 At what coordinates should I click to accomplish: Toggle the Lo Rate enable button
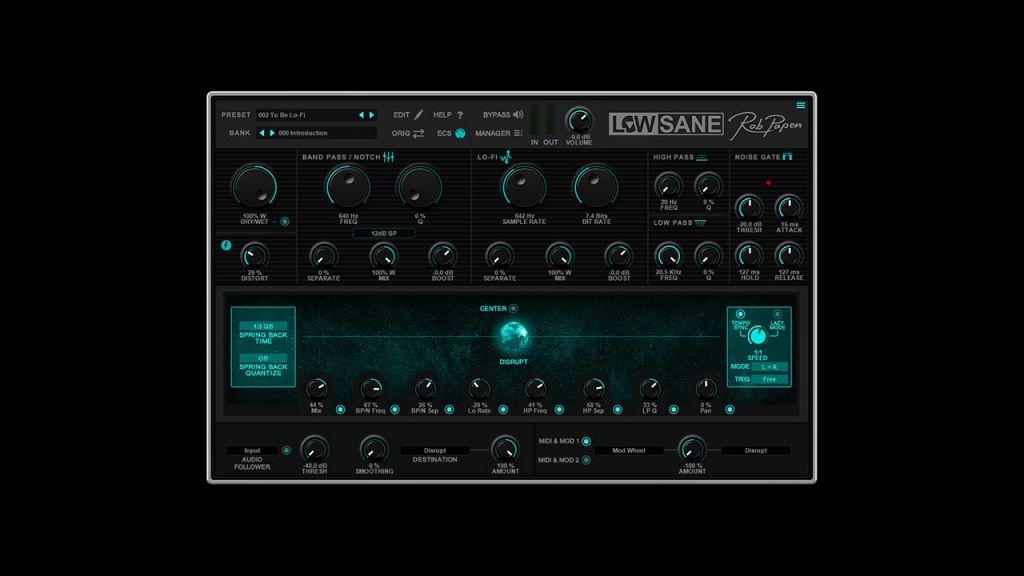coord(503,409)
